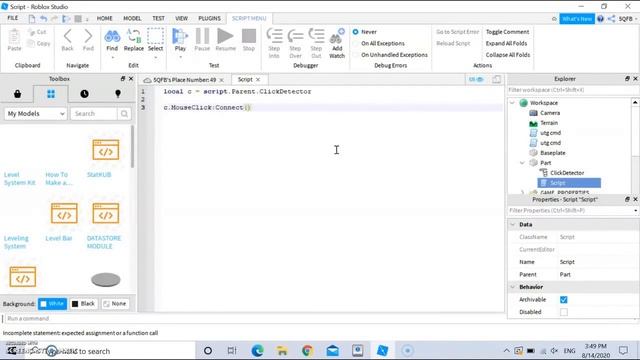Open Toolbox Recent clock tab
Viewport: 640px width, 360px height.
[84, 94]
